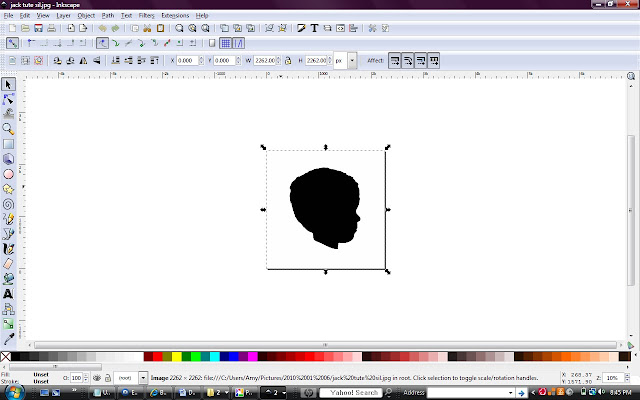Toggle layer lock in status bar
The width and height of the screenshot is (640, 400).
coord(108,378)
